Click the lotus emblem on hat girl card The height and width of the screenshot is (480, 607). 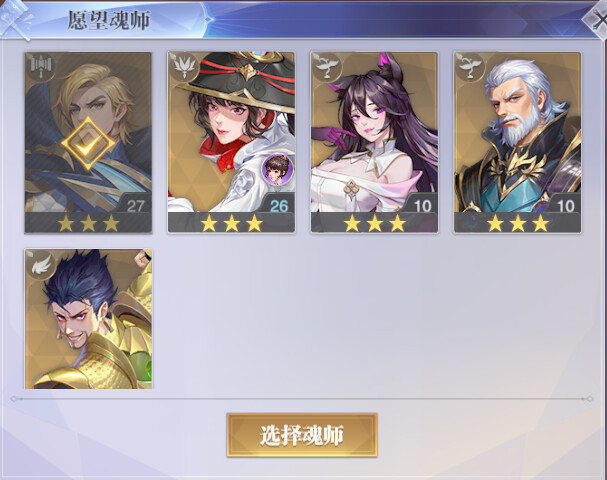click(x=183, y=67)
